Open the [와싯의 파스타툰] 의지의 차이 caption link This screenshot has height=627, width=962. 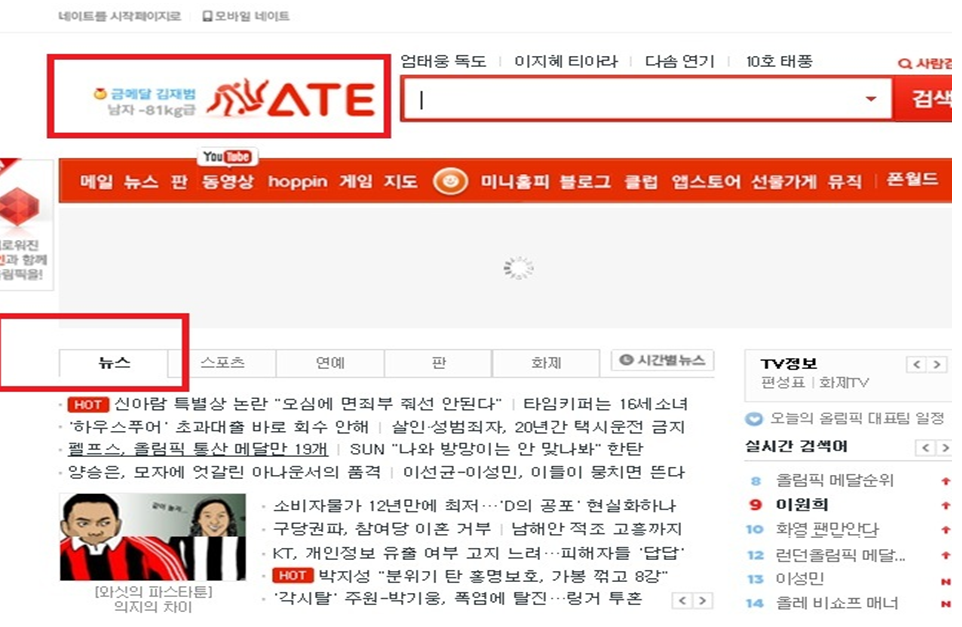coord(153,599)
